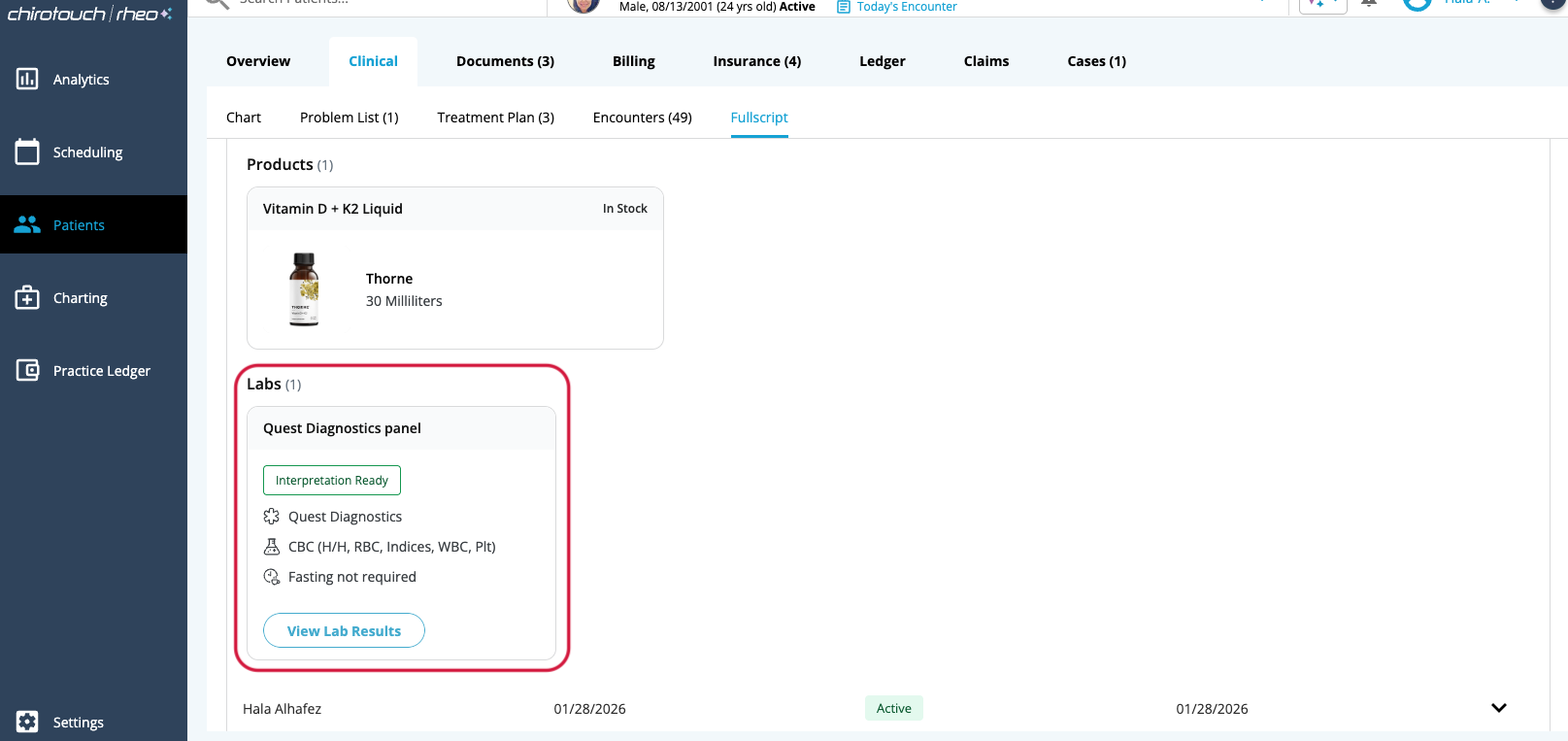The height and width of the screenshot is (741, 1568).
Task: Click the ChiroTouch Rheo logo
Action: [89, 14]
